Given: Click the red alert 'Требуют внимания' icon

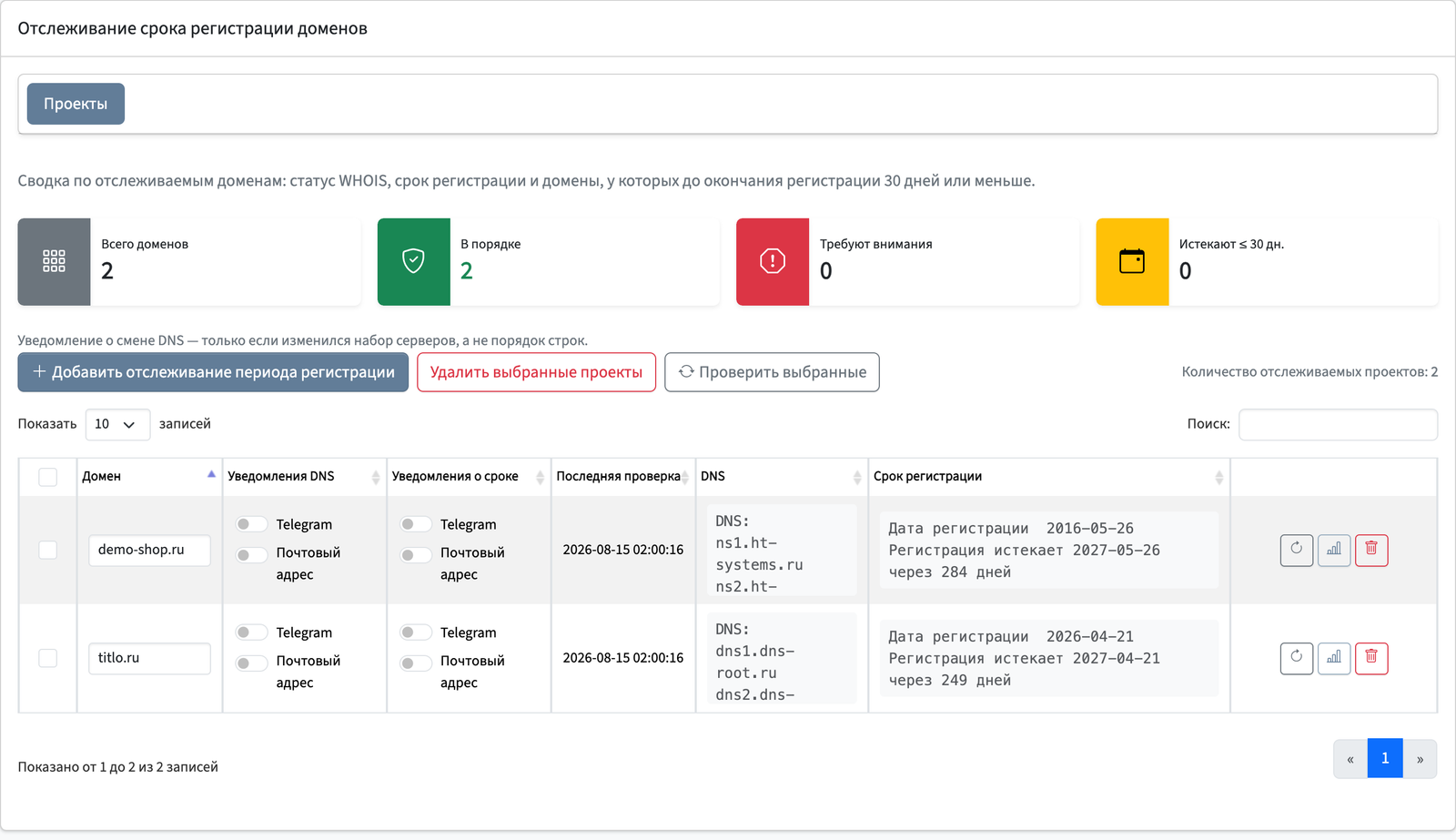Looking at the screenshot, I should [x=773, y=261].
